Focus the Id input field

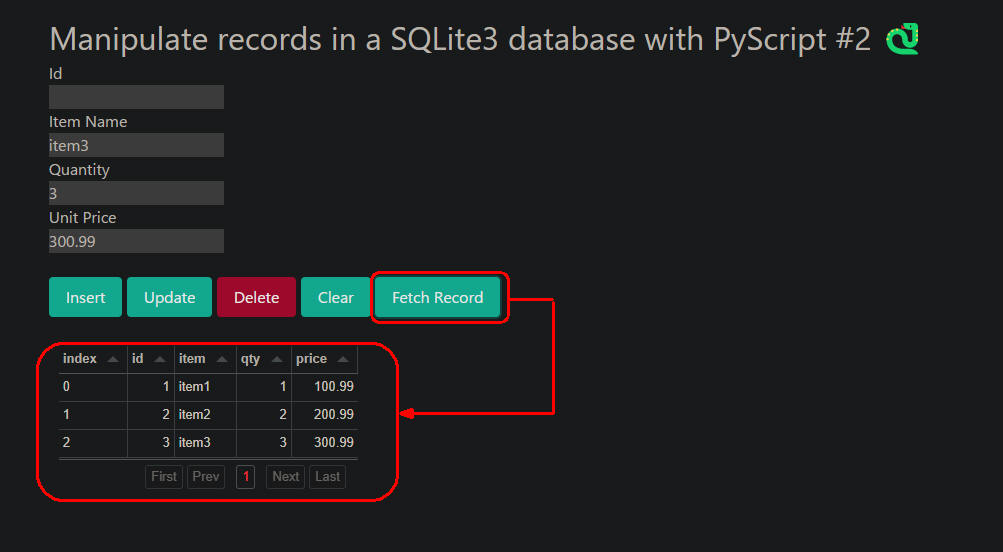click(x=136, y=97)
